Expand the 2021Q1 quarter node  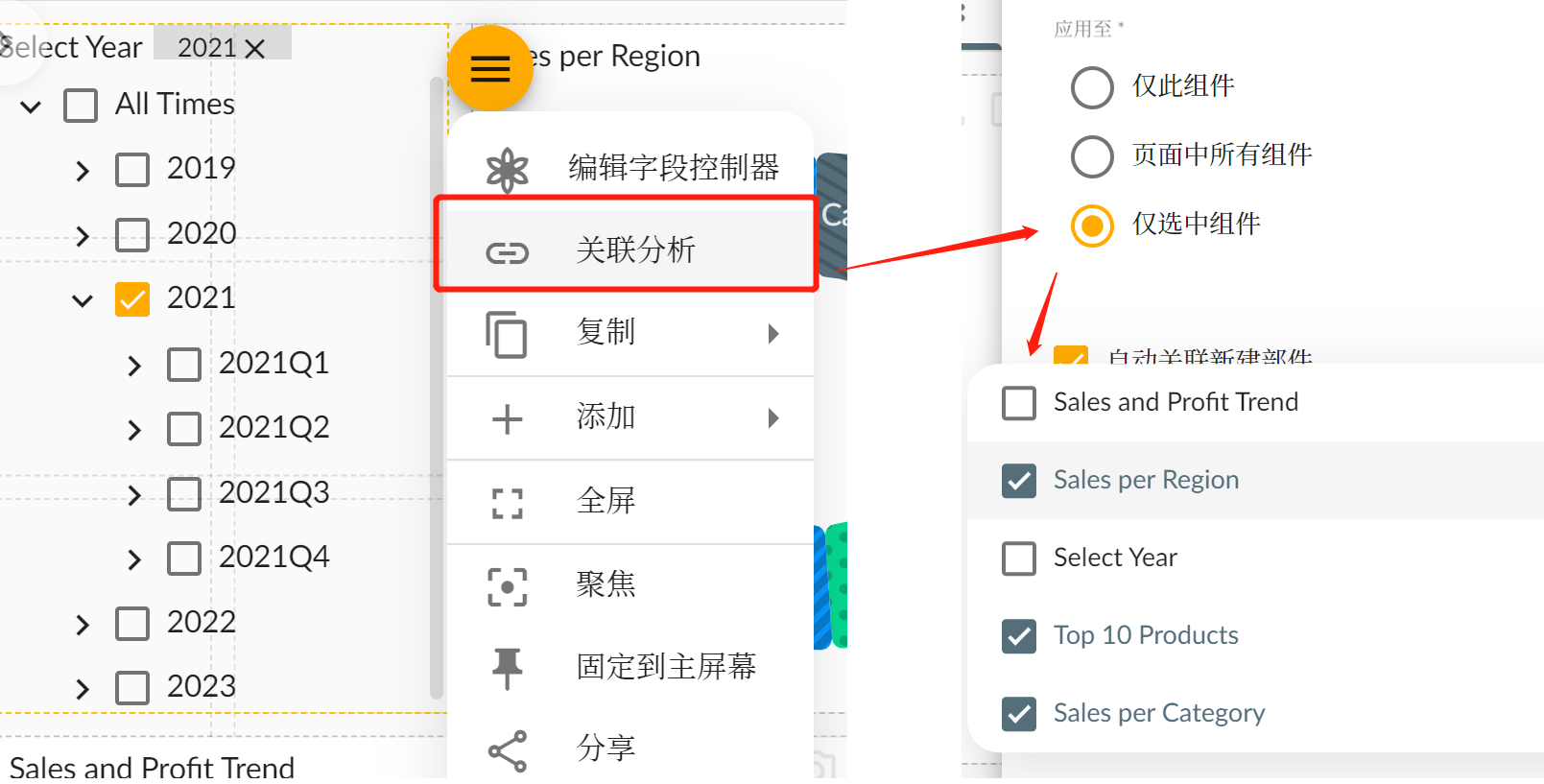tap(134, 366)
